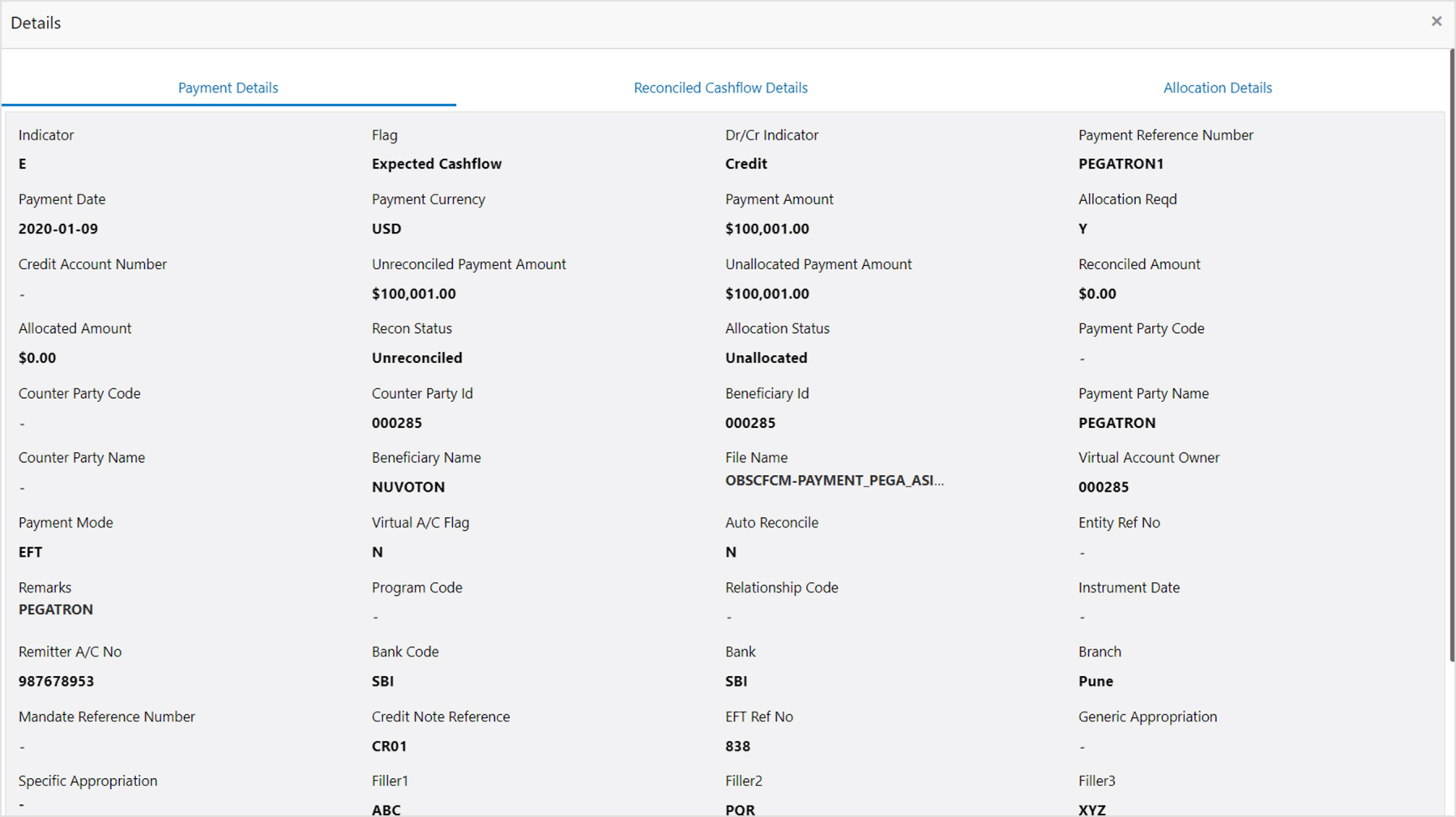Click the Indicator value E

point(23,164)
